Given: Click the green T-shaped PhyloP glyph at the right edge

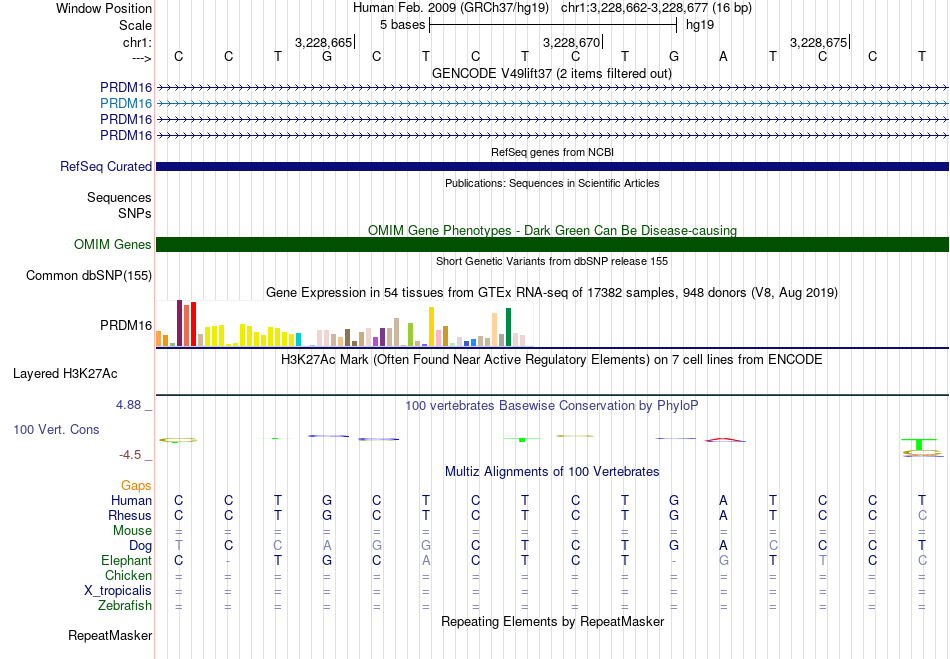Looking at the screenshot, I should click(919, 445).
